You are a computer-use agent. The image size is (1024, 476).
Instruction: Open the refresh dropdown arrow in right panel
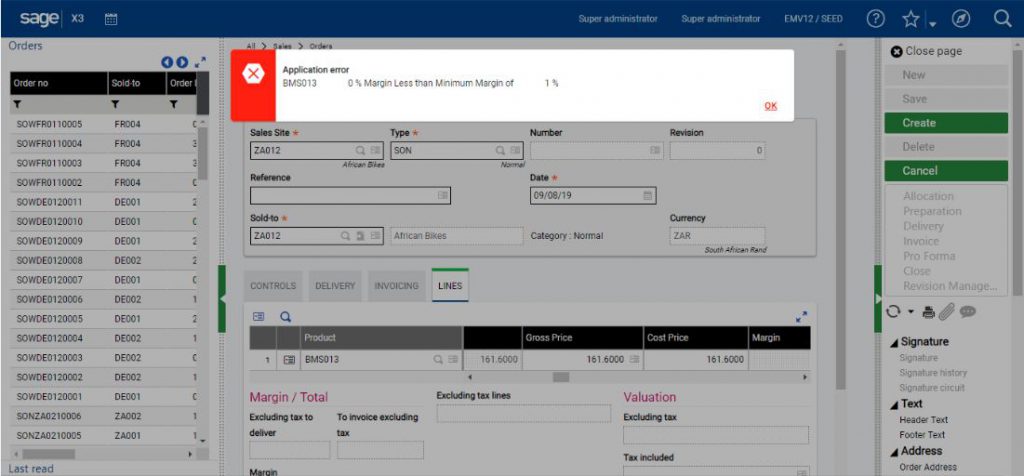coord(911,312)
